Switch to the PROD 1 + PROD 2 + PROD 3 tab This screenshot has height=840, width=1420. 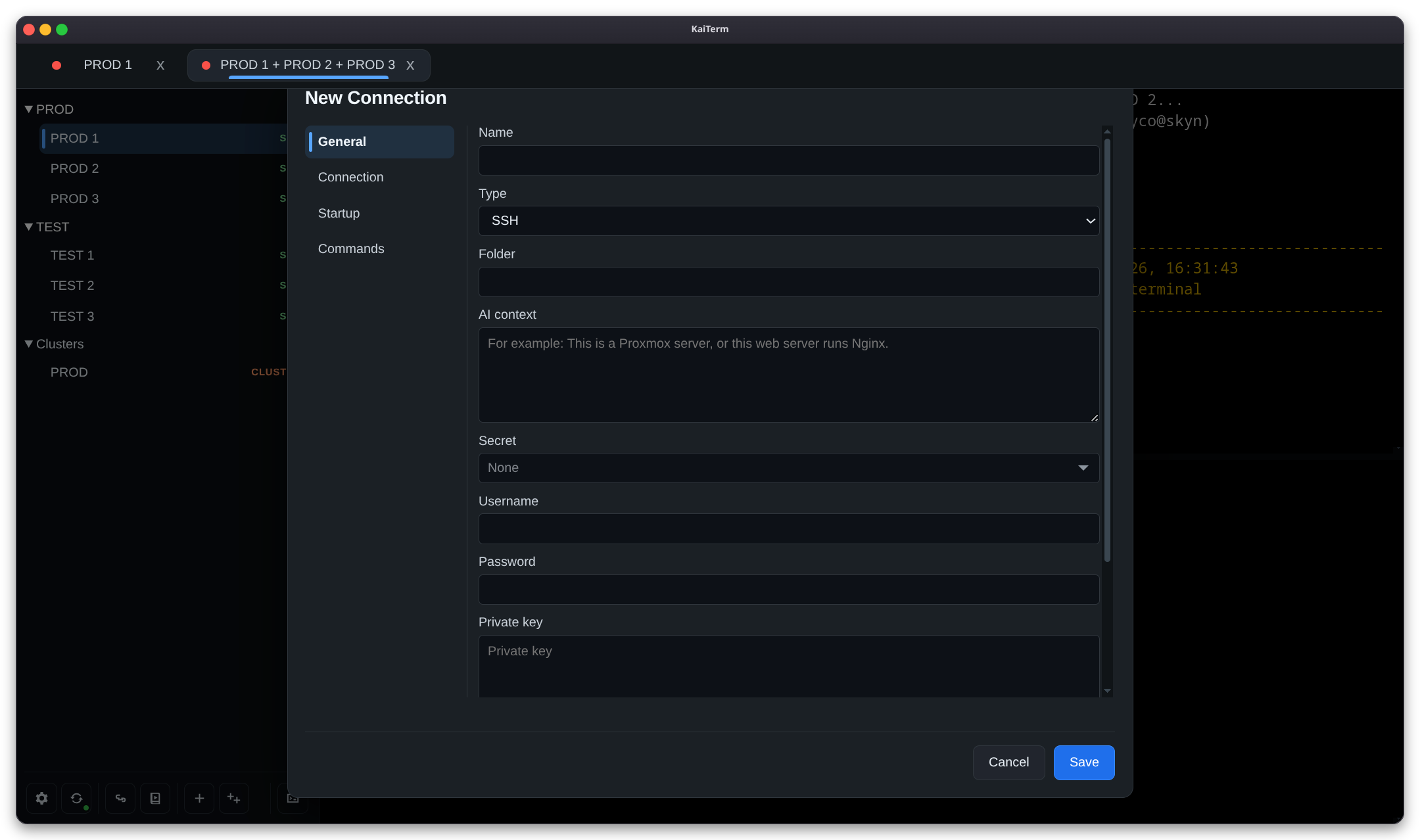point(308,65)
